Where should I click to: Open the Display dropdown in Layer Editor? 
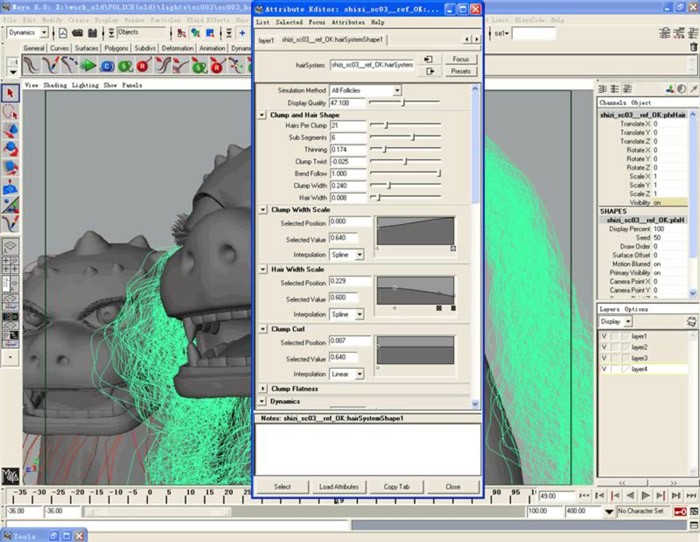615,321
